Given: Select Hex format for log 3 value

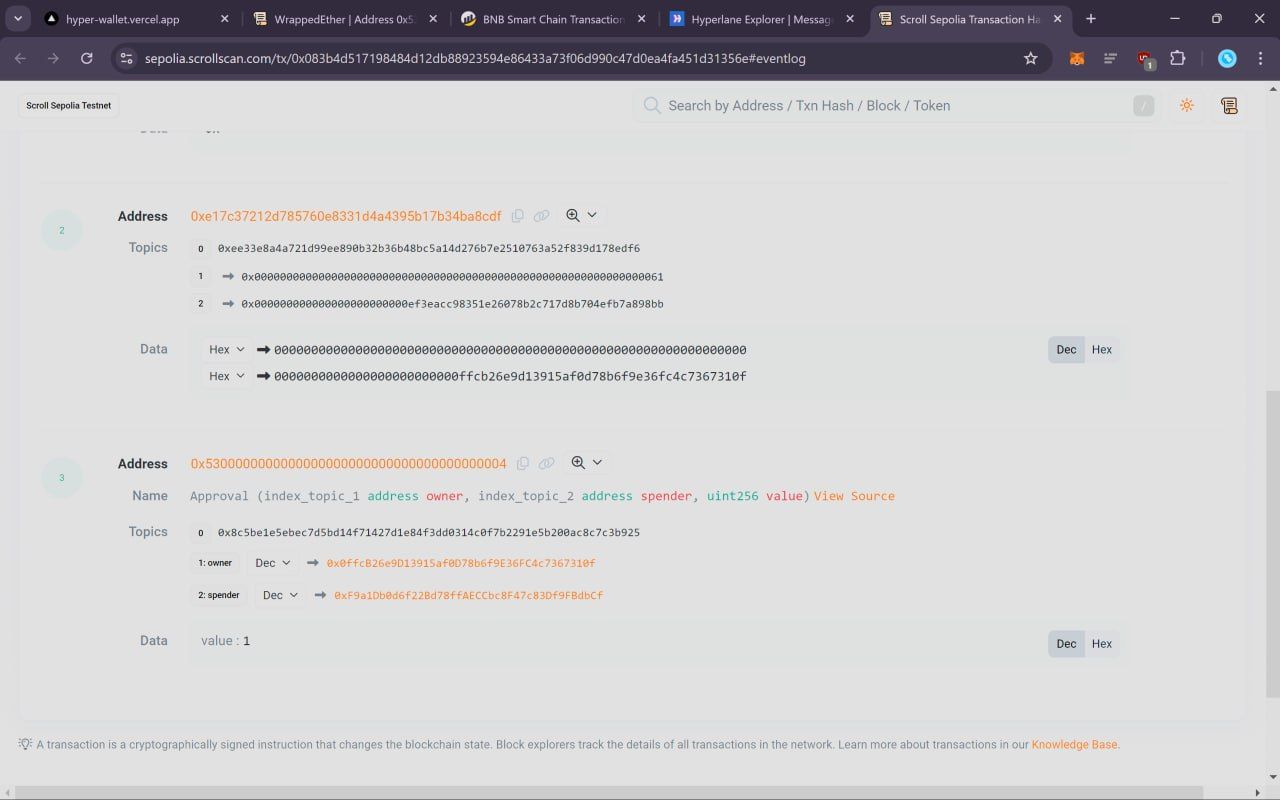Looking at the screenshot, I should click(1102, 643).
